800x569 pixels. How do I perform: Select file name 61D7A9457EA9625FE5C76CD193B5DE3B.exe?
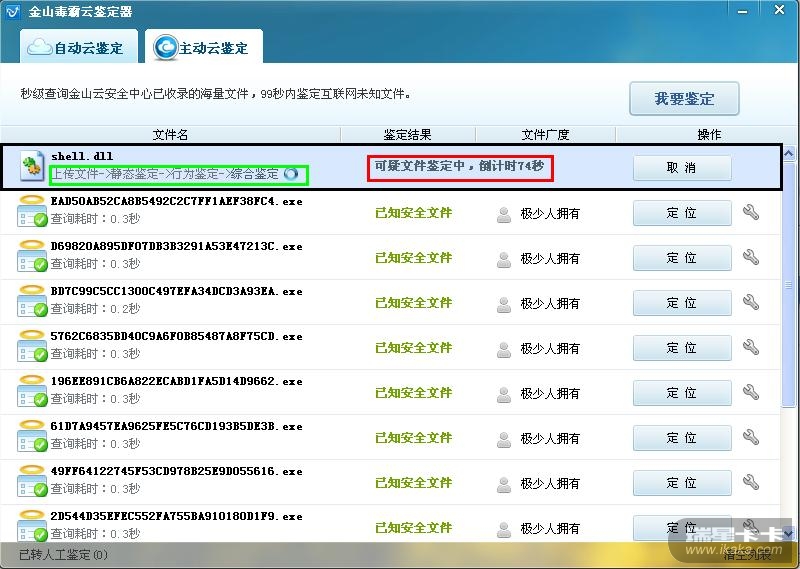177,426
